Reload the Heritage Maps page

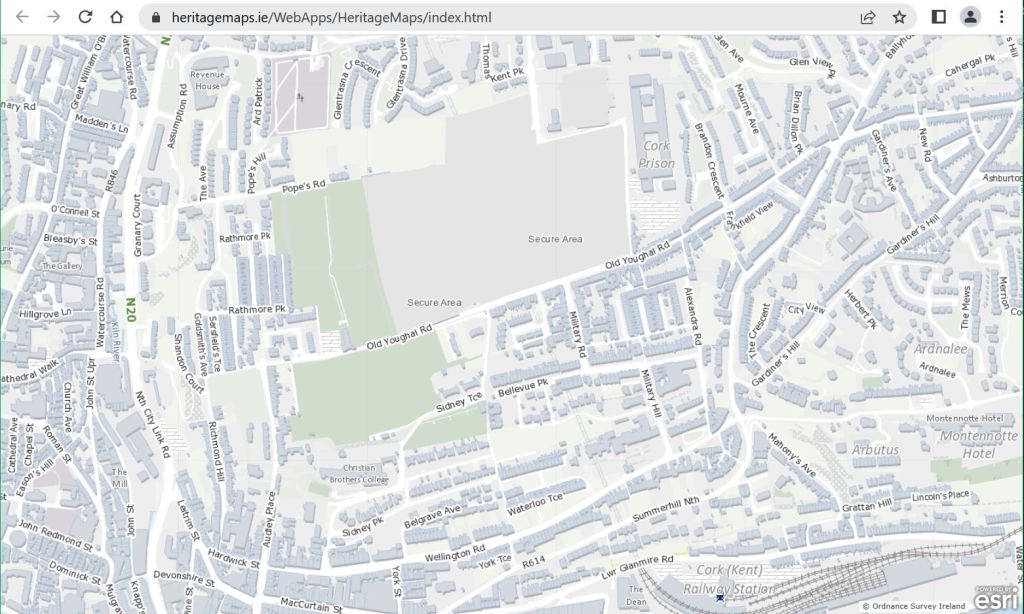(85, 17)
